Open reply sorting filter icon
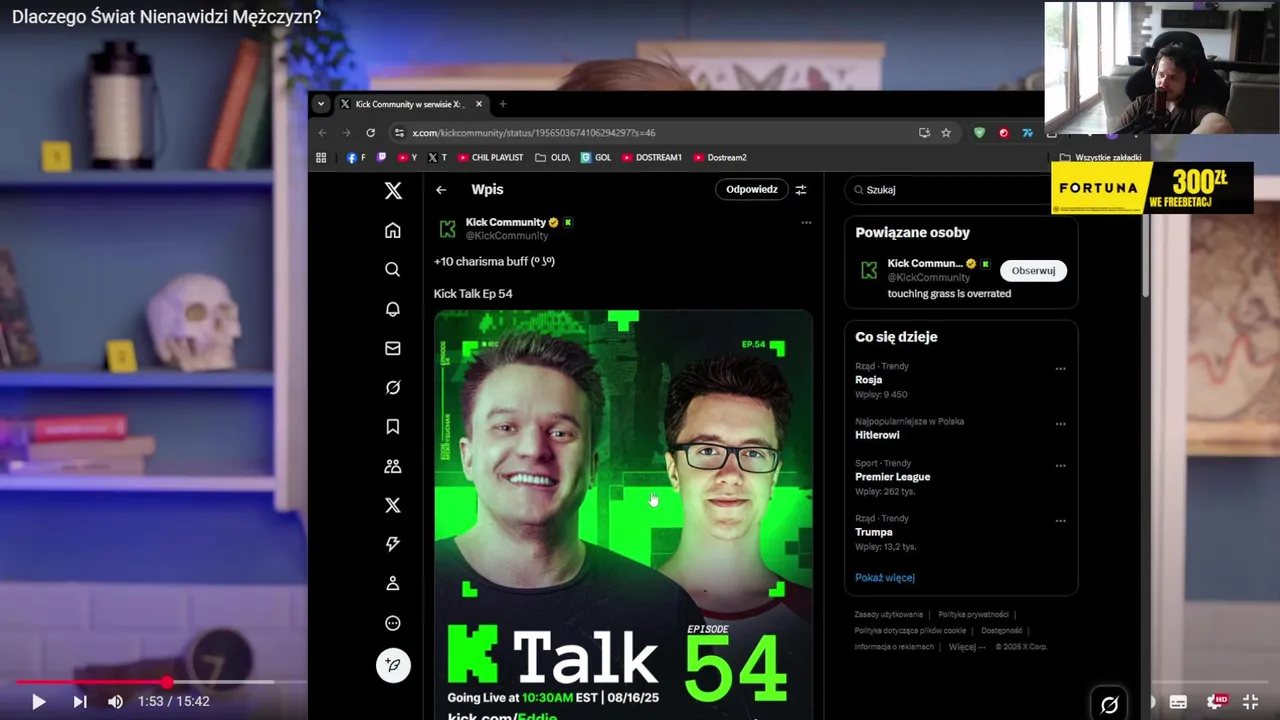 pos(800,189)
